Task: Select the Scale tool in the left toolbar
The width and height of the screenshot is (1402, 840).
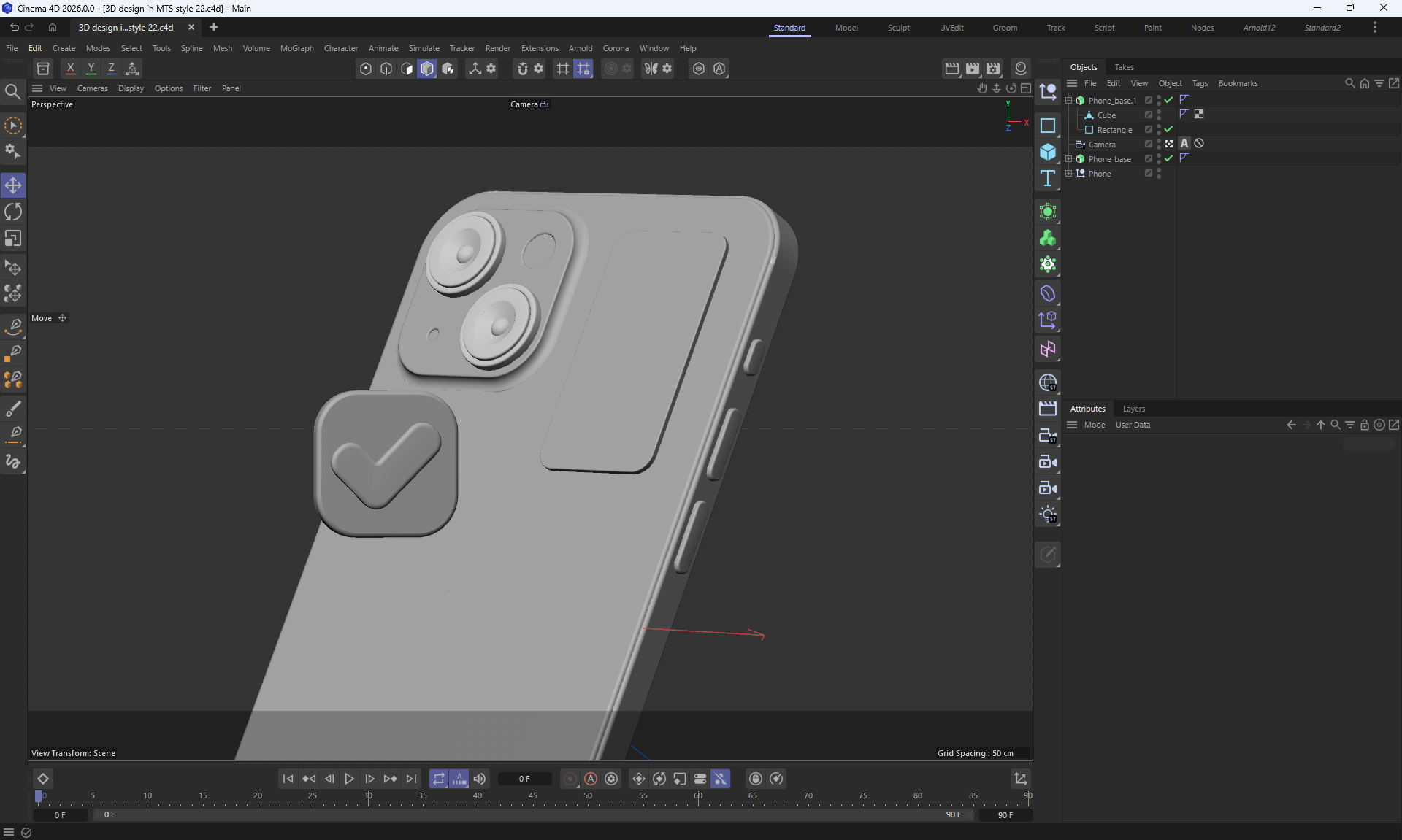Action: click(x=13, y=239)
